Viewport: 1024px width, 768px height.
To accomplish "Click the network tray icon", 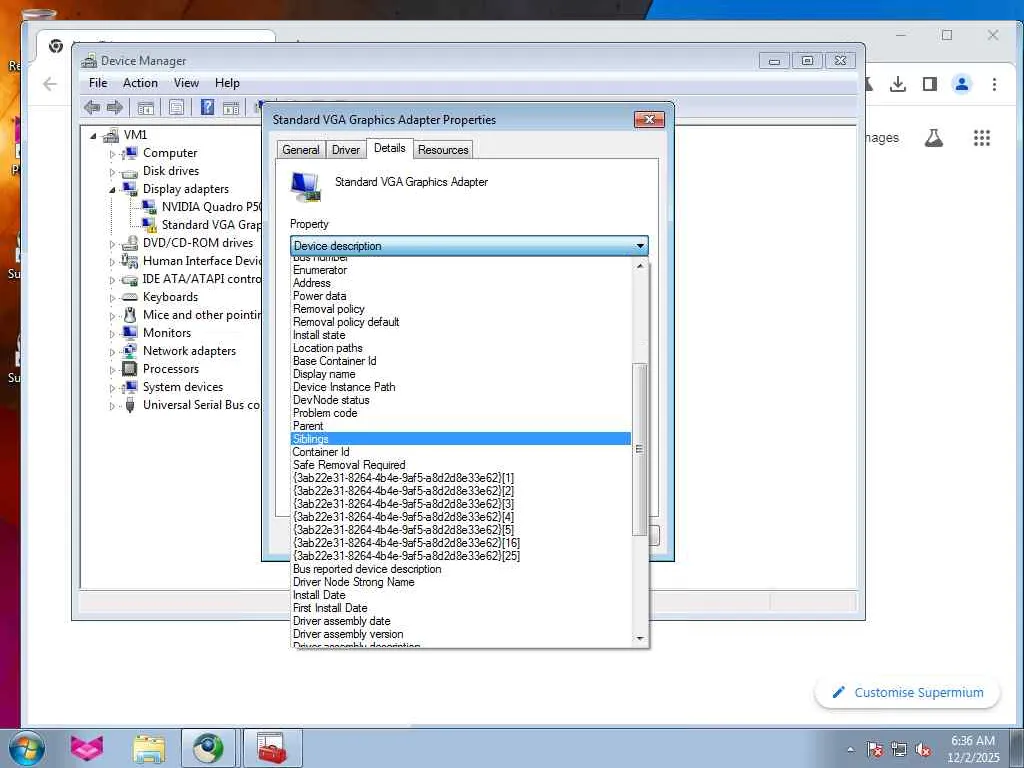I will pyautogui.click(x=899, y=750).
